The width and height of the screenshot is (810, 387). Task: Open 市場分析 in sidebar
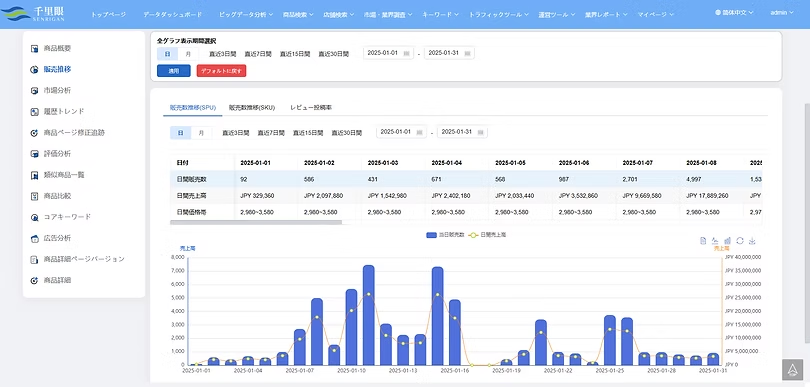[x=57, y=91]
